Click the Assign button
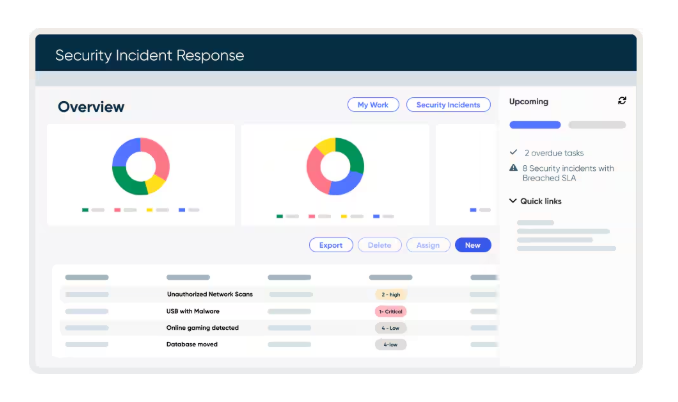Image resolution: width=678 pixels, height=402 pixels. pos(428,245)
